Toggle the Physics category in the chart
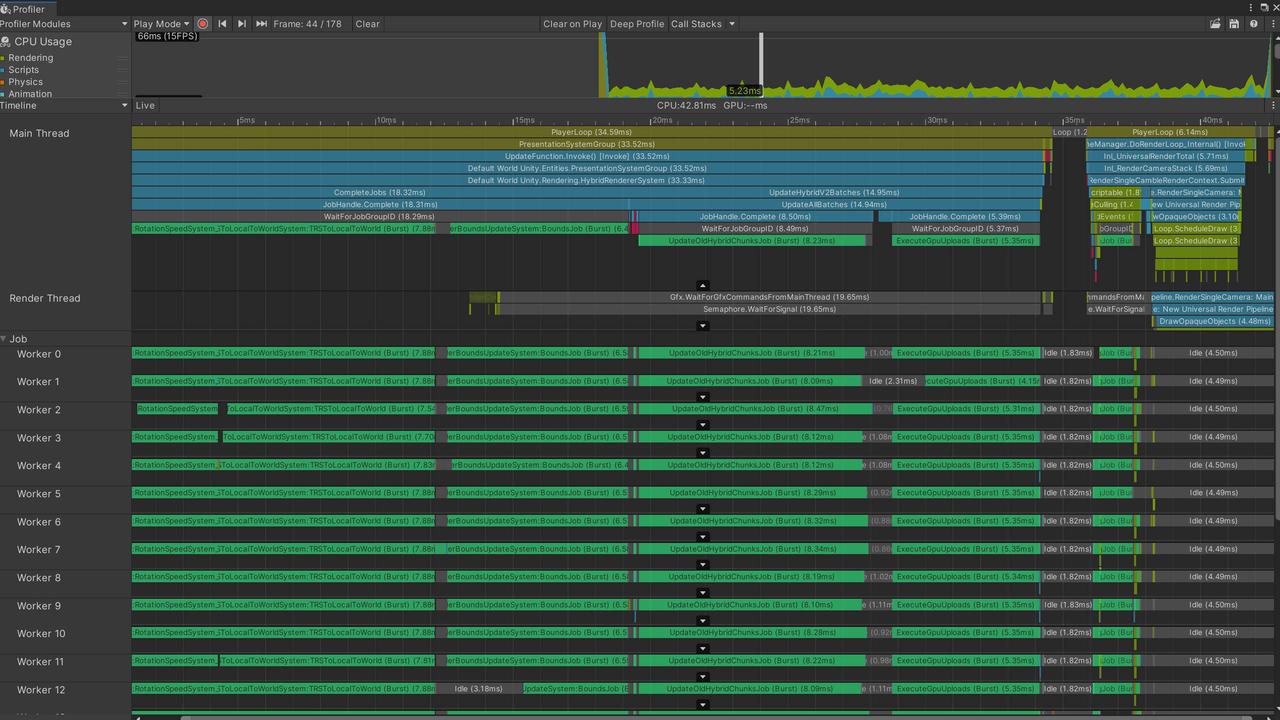This screenshot has width=1280, height=720. pos(25,82)
